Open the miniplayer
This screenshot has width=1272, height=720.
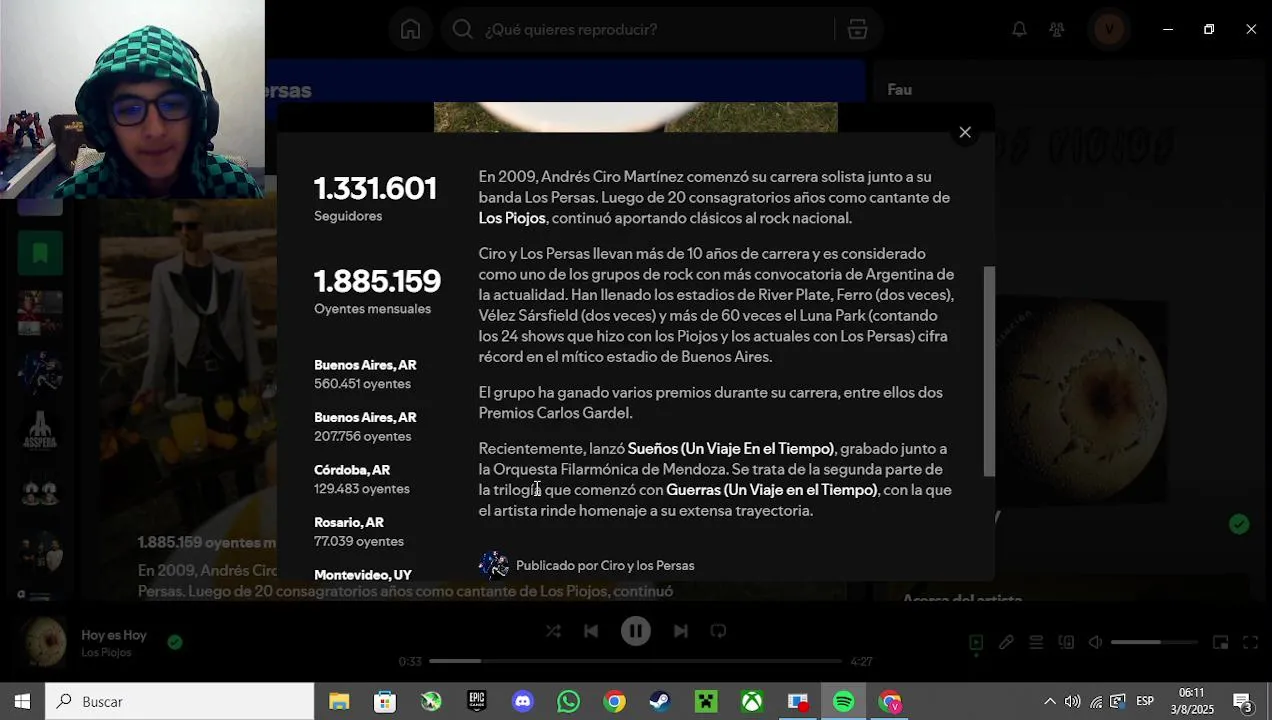coord(1220,642)
